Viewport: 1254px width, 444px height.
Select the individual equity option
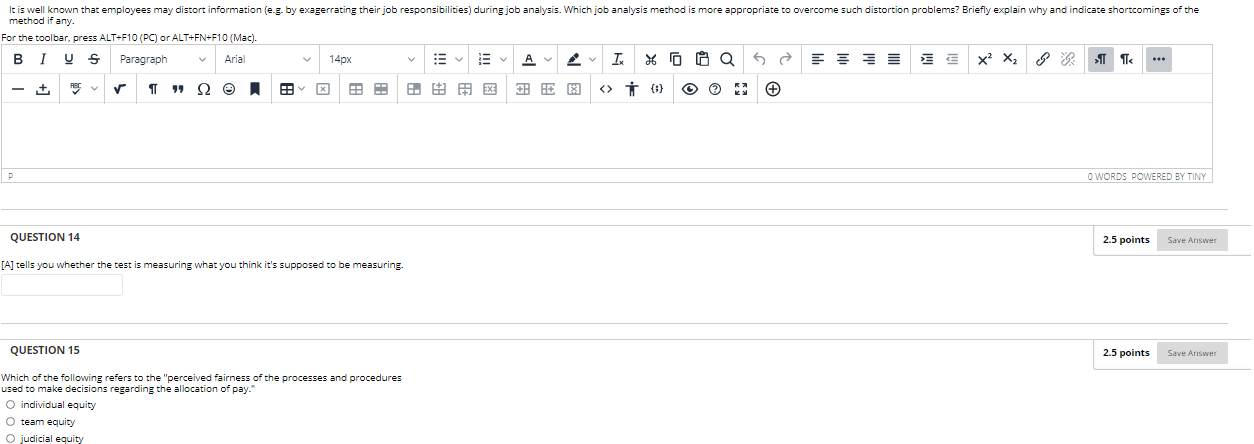pyautogui.click(x=11, y=404)
